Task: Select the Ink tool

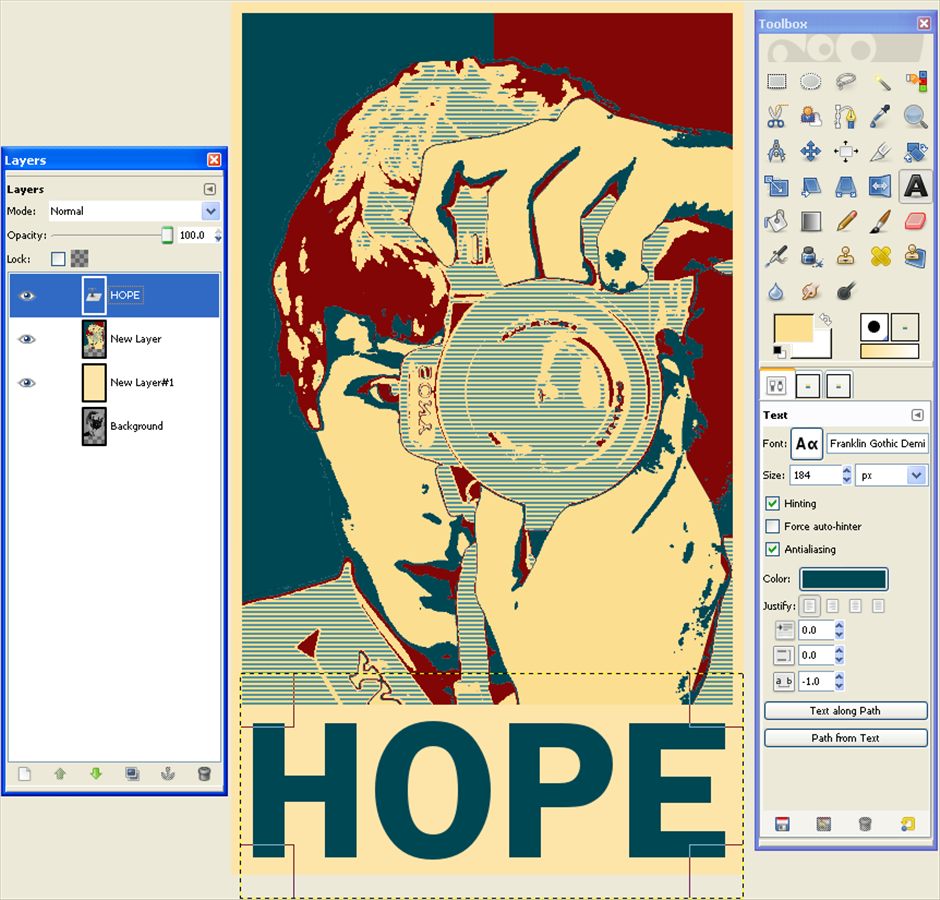Action: [811, 257]
